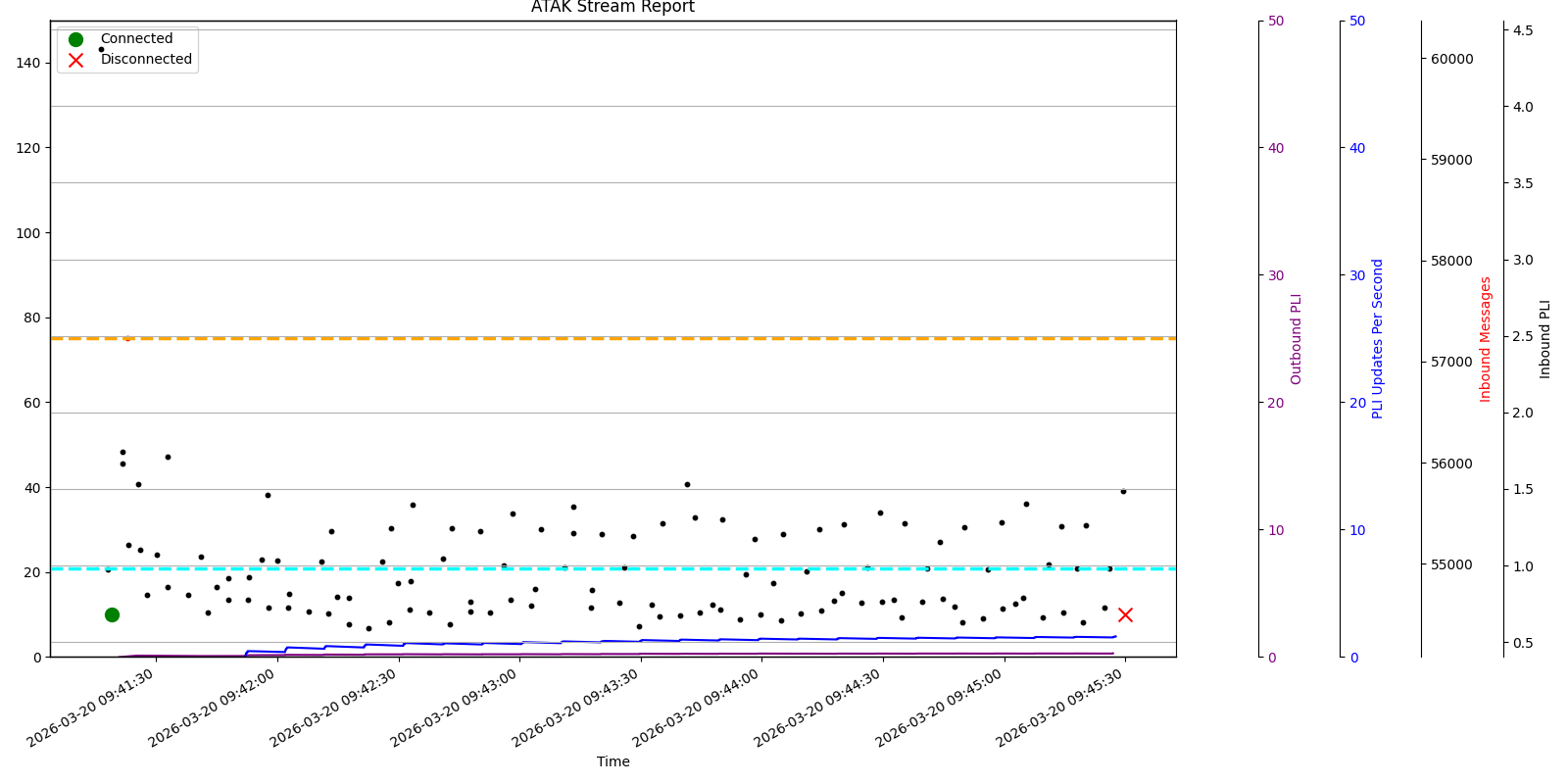Select the topmost black data point near 143
This screenshot has width=1568, height=784.
[101, 49]
